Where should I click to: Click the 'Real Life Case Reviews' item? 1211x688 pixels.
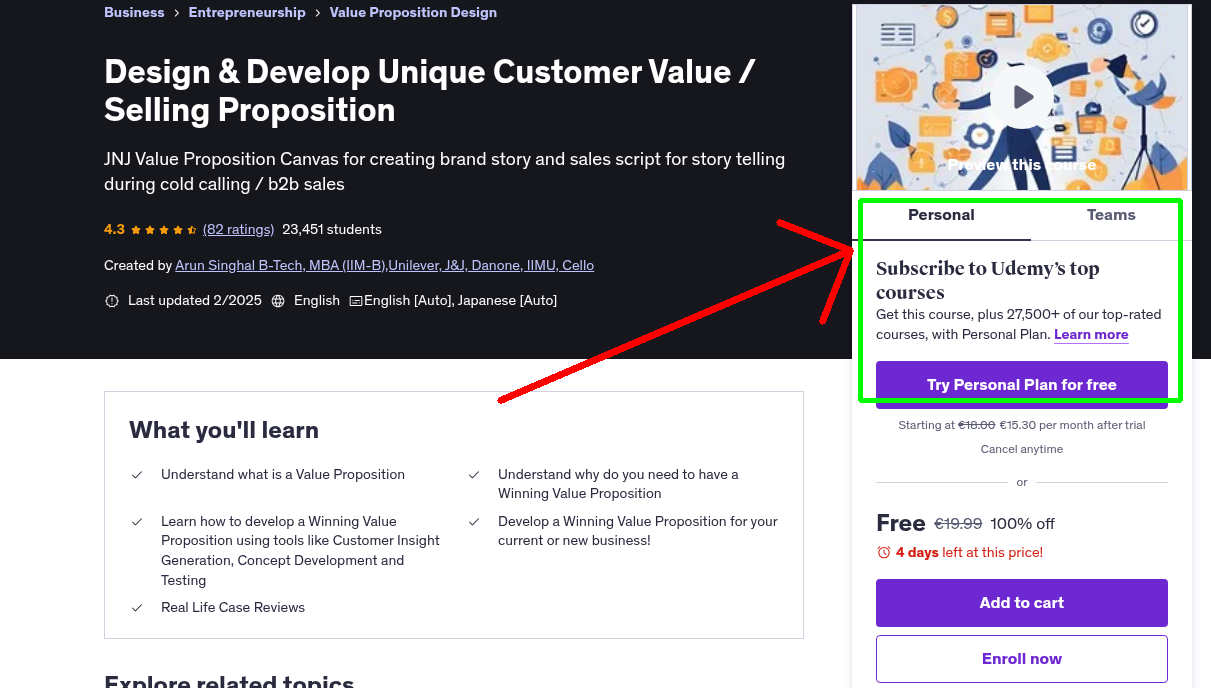[x=233, y=607]
